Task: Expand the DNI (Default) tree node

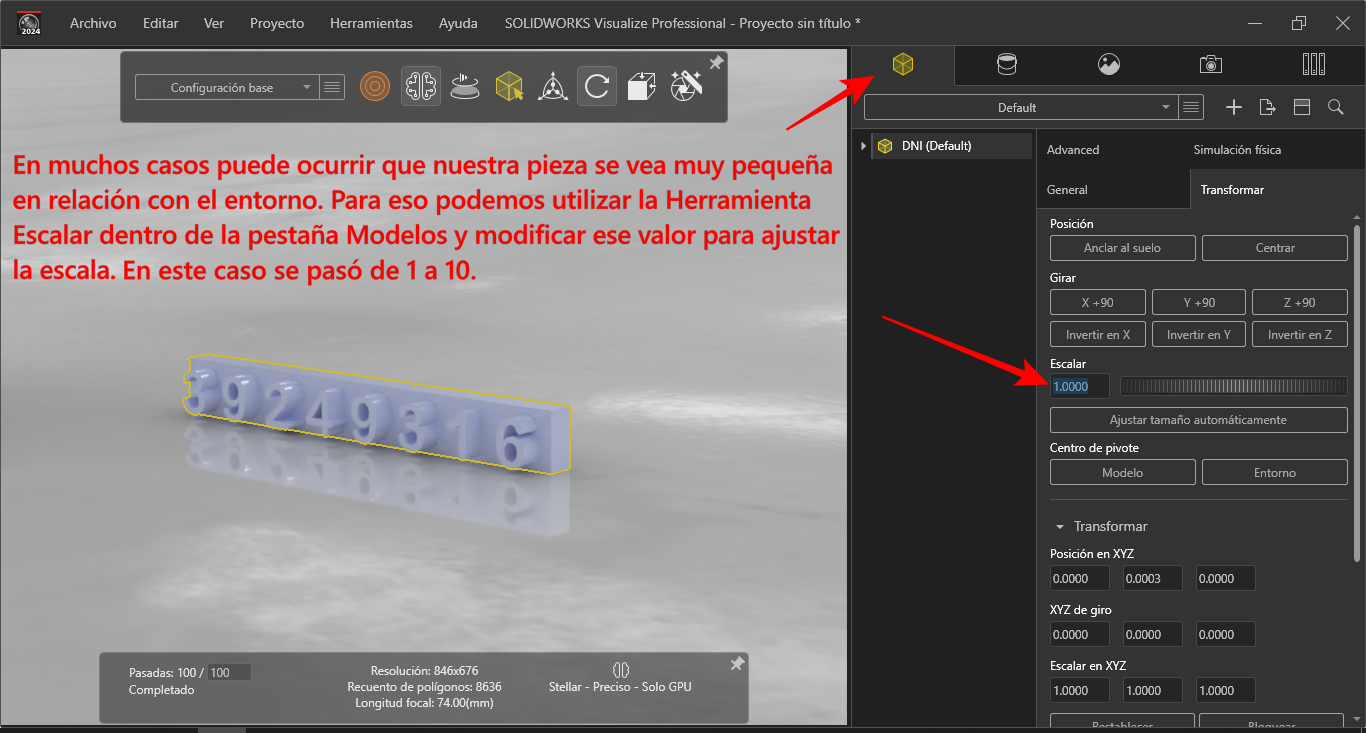Action: [864, 146]
